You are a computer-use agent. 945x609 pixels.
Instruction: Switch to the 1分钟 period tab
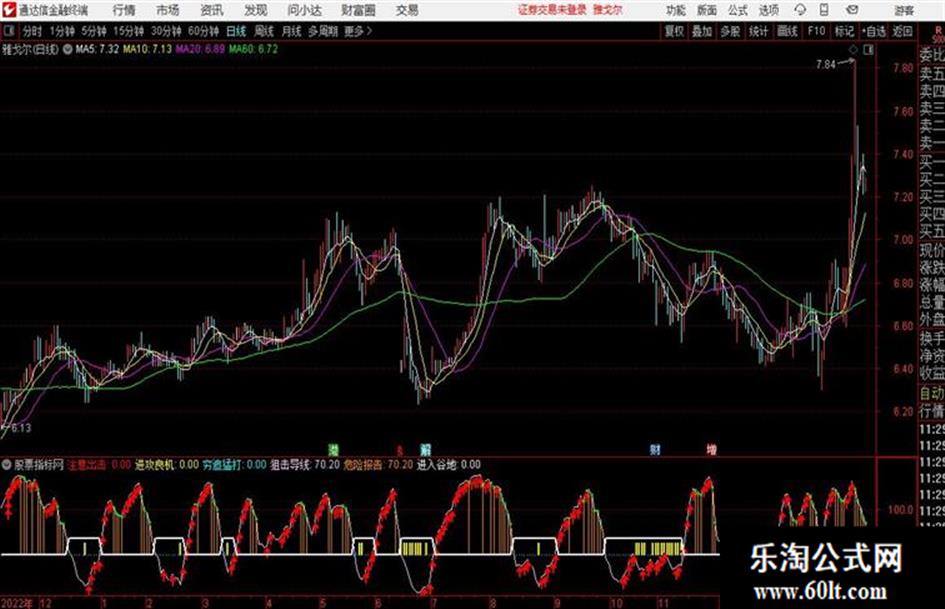tap(62, 31)
